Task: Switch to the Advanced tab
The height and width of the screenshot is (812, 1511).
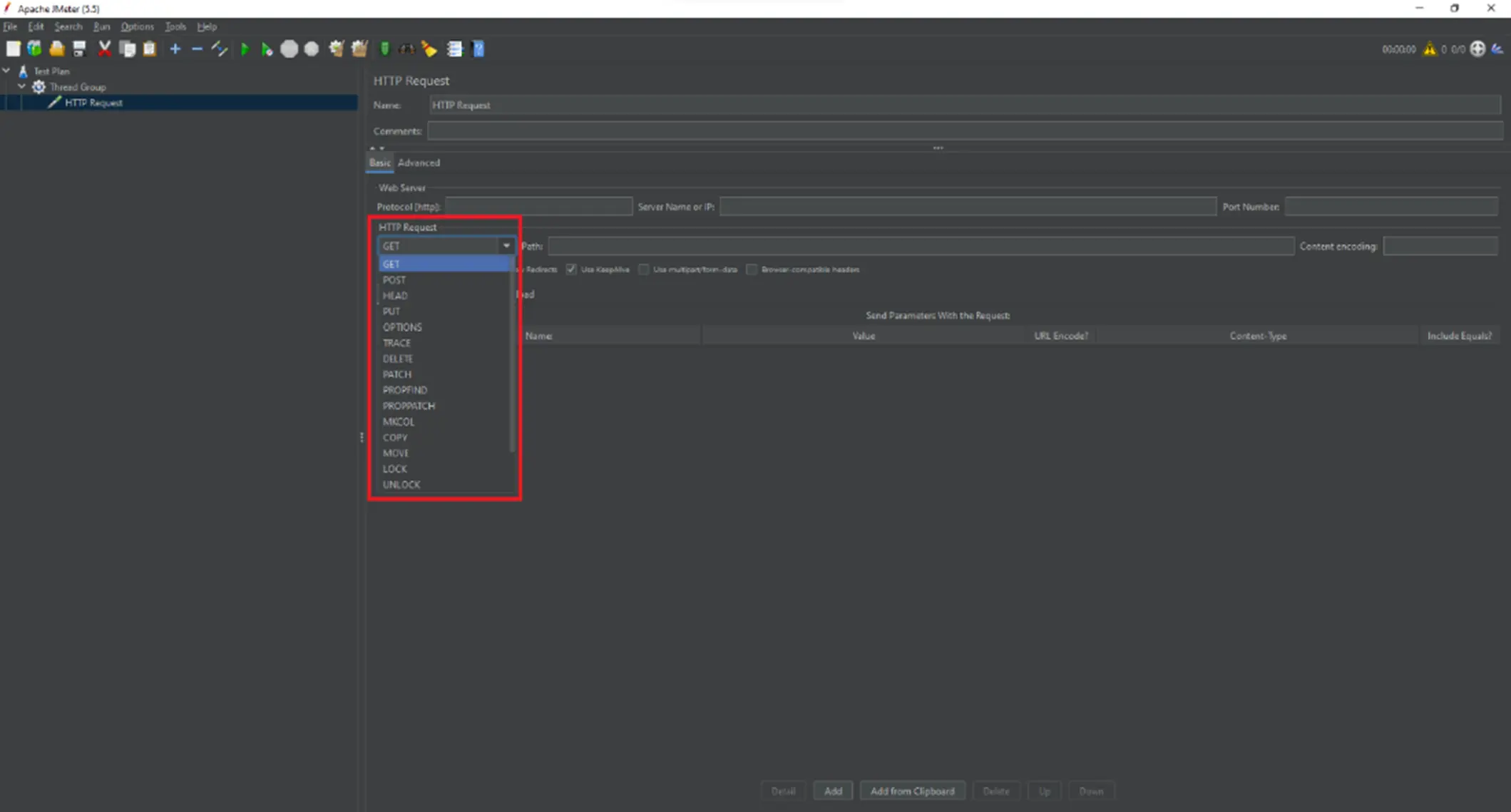Action: (x=419, y=163)
